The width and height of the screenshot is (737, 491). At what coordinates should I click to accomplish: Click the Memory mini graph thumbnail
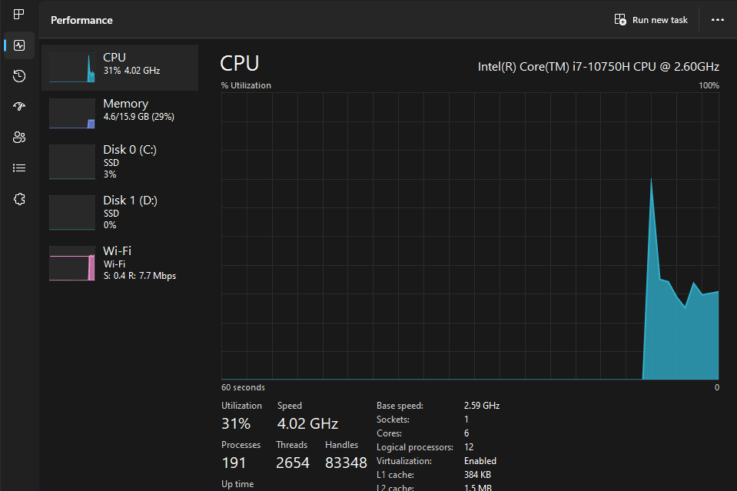[x=72, y=113]
